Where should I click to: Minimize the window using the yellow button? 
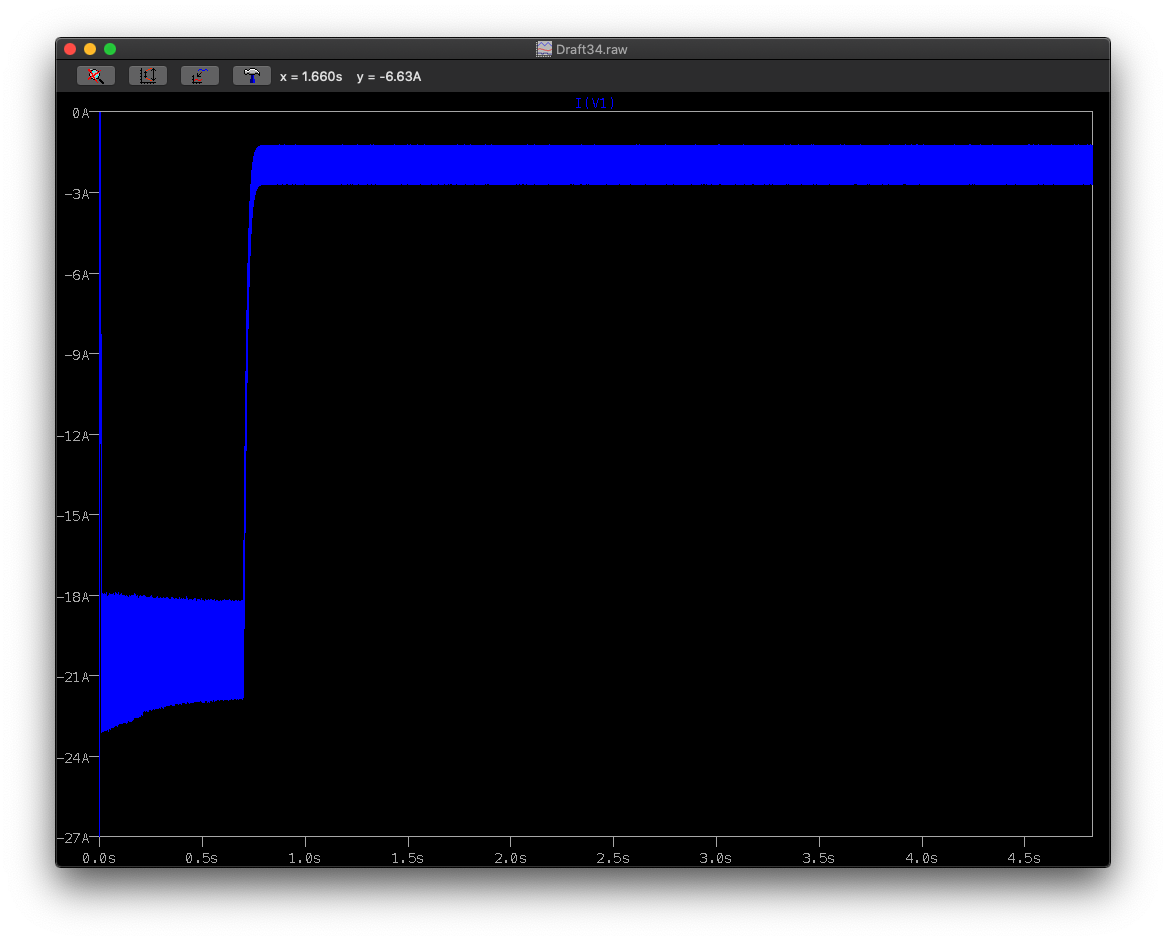point(90,49)
